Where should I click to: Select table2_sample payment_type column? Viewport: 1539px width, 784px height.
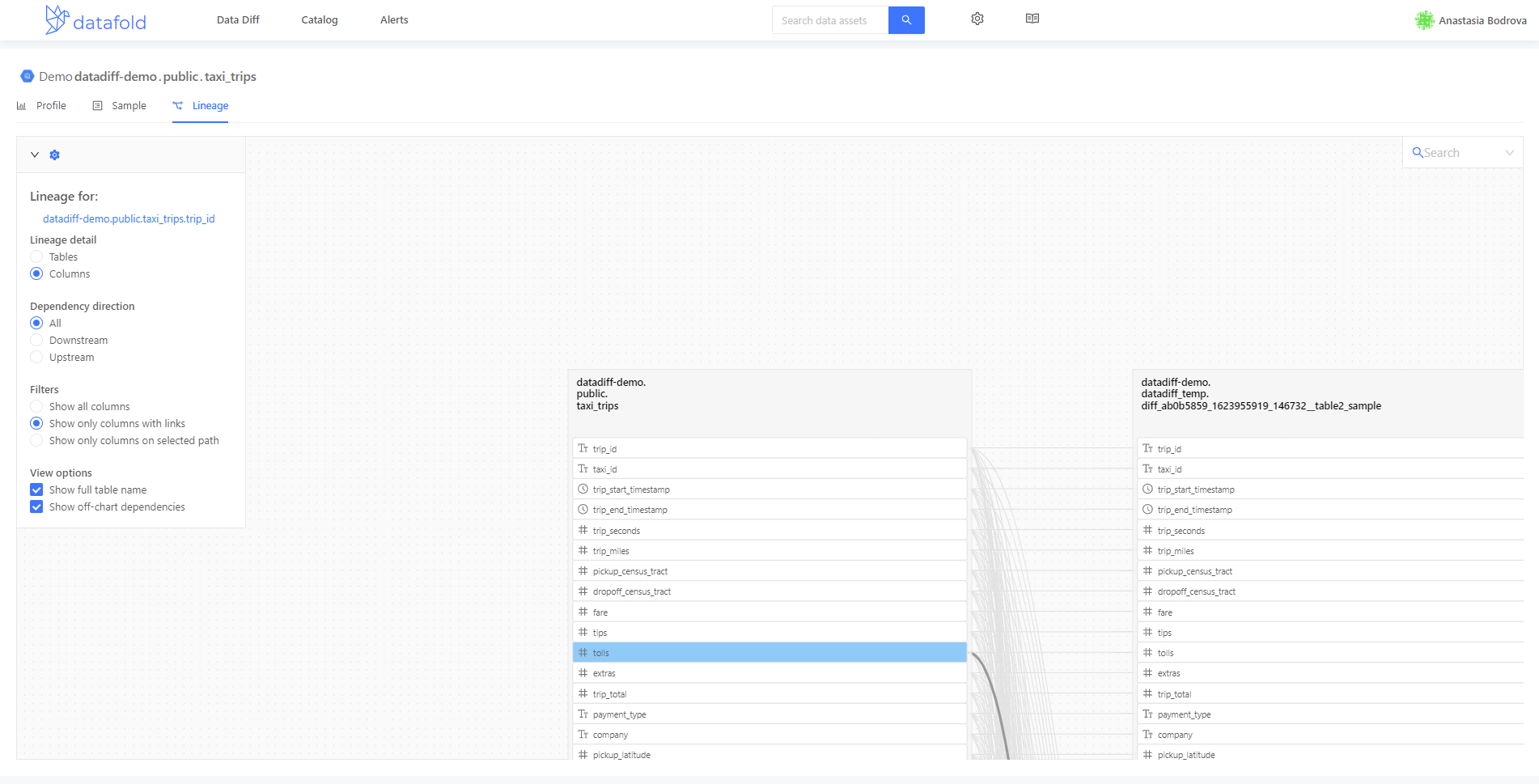point(1330,714)
